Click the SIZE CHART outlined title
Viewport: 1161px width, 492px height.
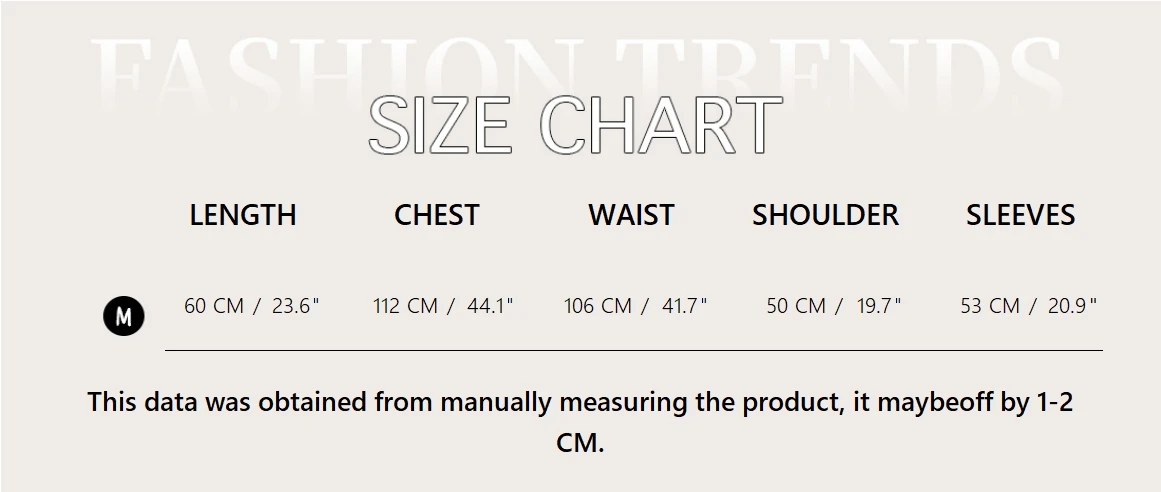click(x=575, y=127)
